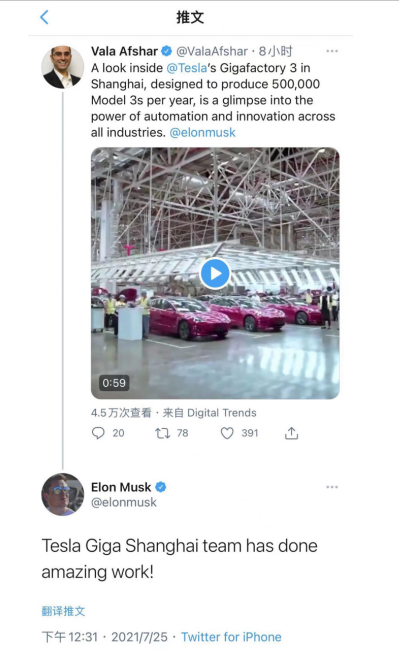Screen dimensions: 399x654
Task: Tap the share upload icon
Action: (x=291, y=433)
